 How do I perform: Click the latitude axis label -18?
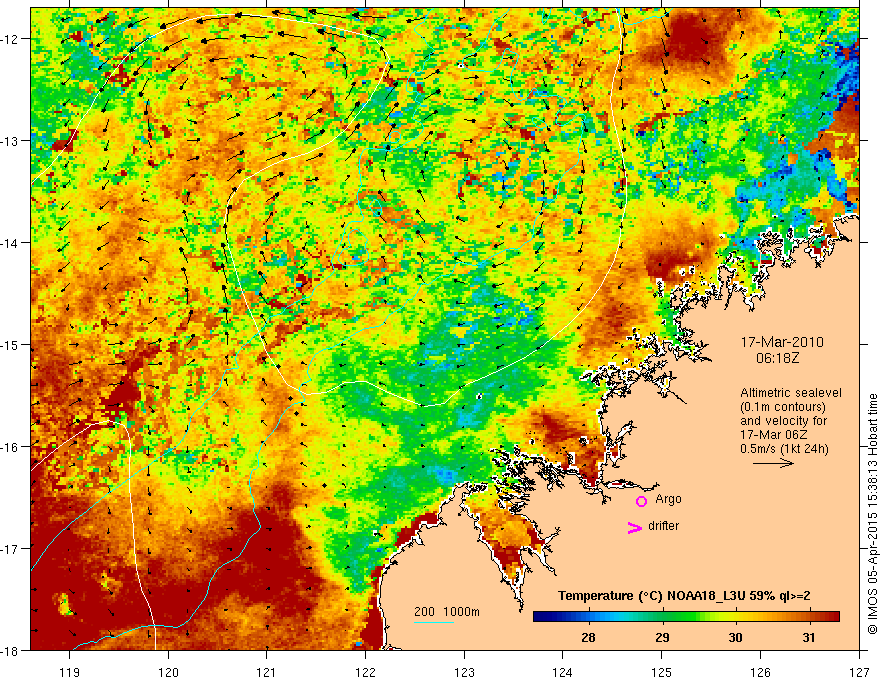click(x=10, y=650)
